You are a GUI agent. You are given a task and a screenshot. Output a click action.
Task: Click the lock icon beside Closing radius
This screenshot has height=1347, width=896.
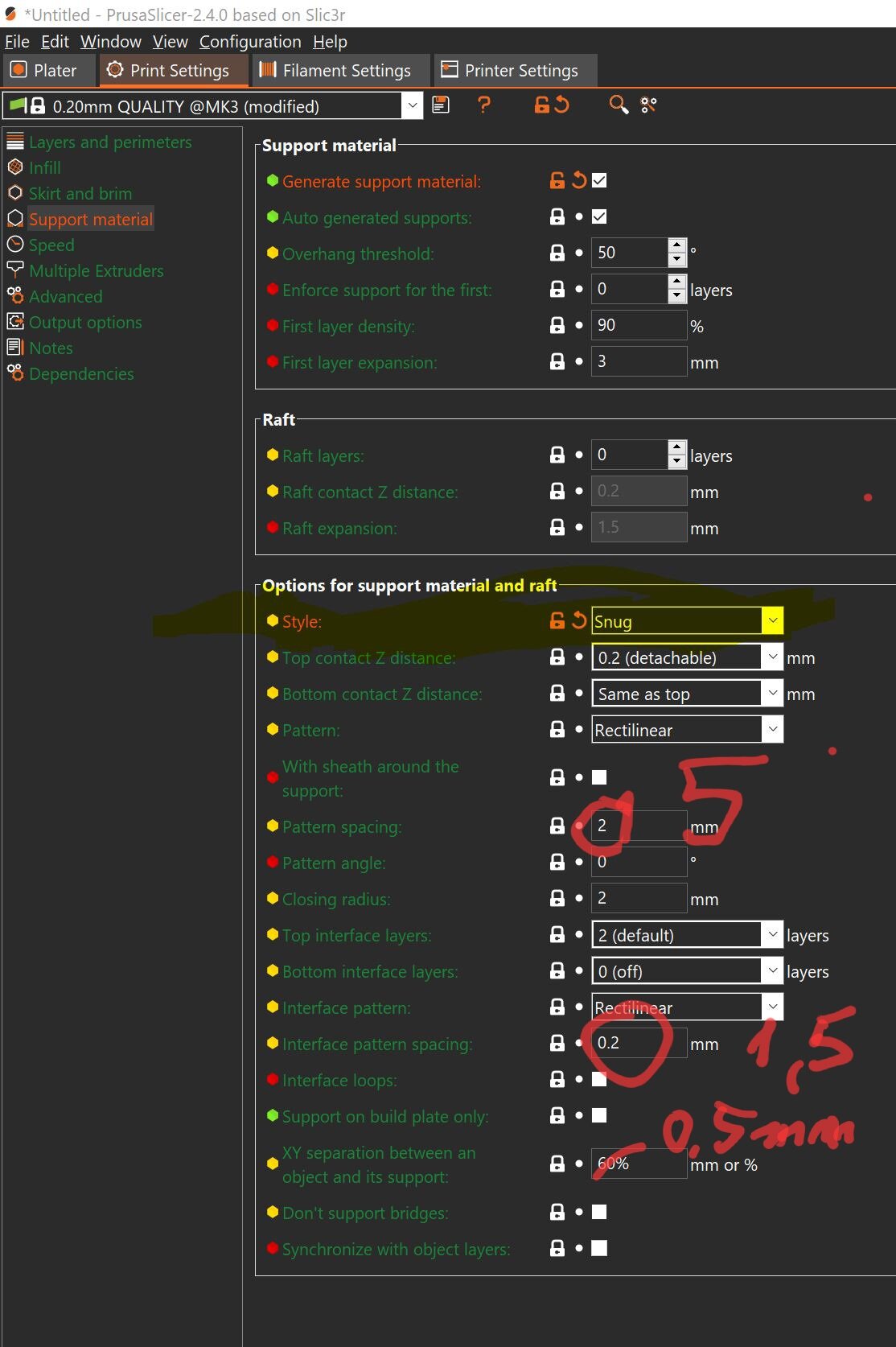point(557,899)
